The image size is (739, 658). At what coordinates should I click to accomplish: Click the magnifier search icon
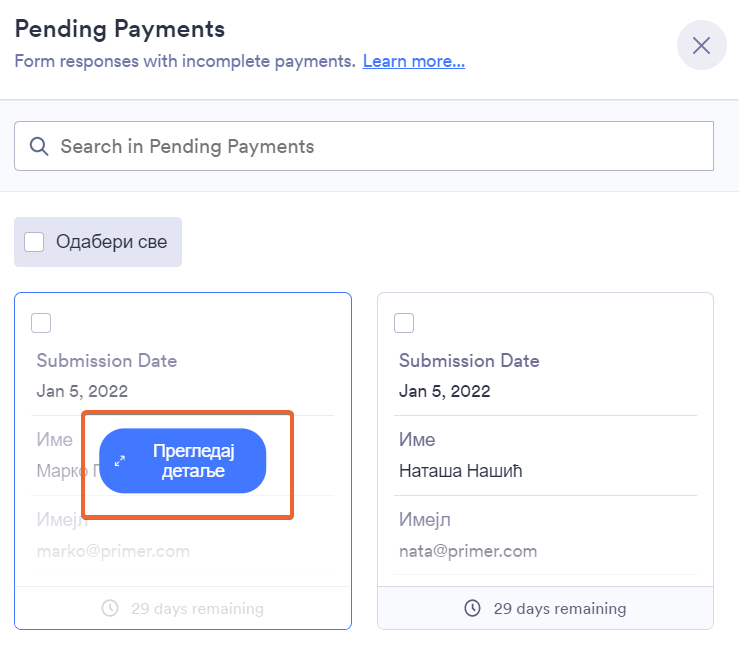point(39,146)
